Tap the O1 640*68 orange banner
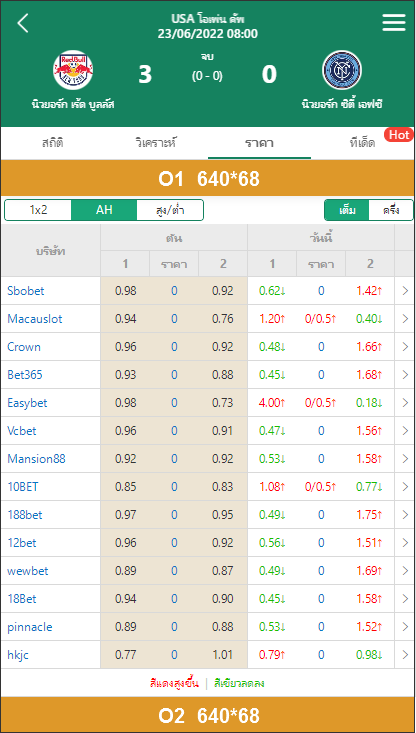Screen dimensions: 416x733 coord(208,179)
